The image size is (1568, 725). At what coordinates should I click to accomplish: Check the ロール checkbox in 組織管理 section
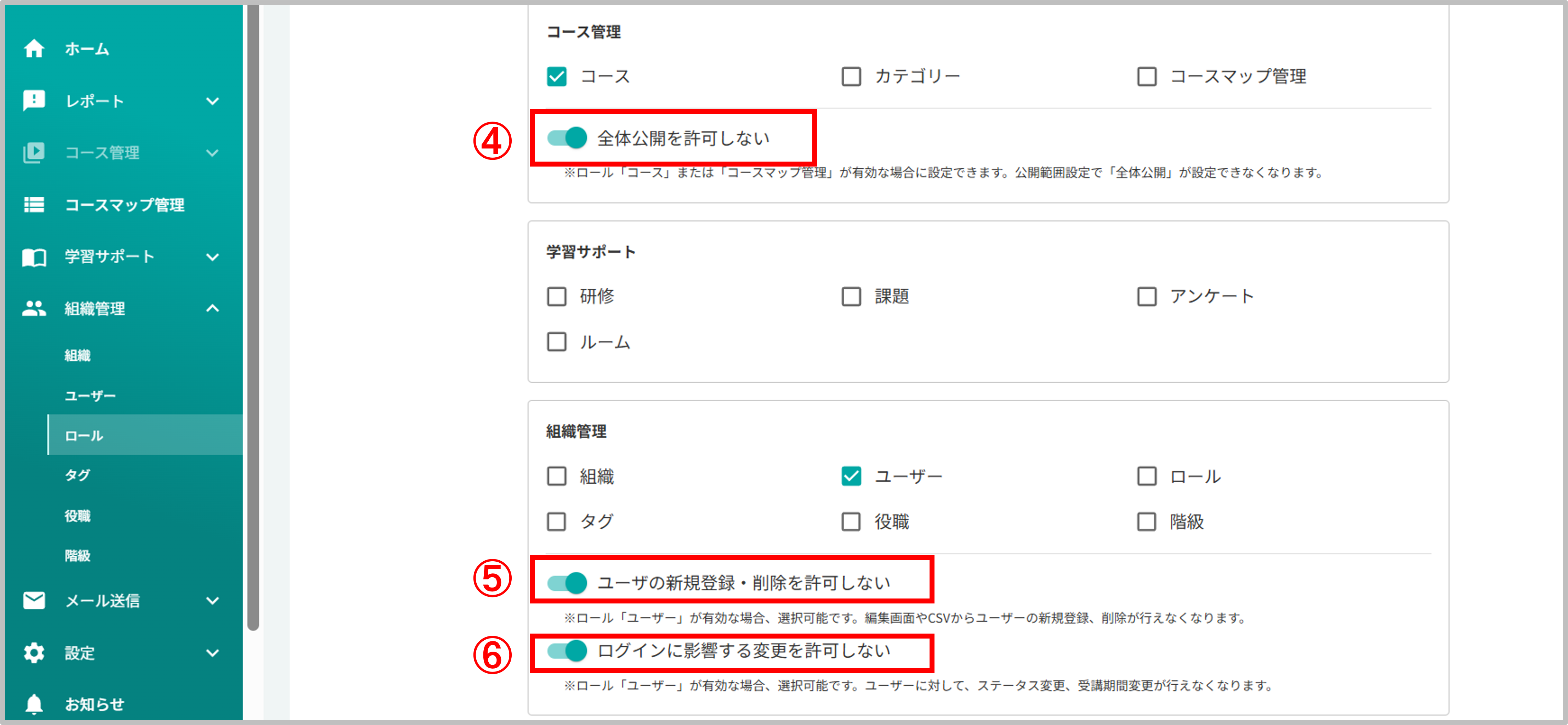[1147, 476]
